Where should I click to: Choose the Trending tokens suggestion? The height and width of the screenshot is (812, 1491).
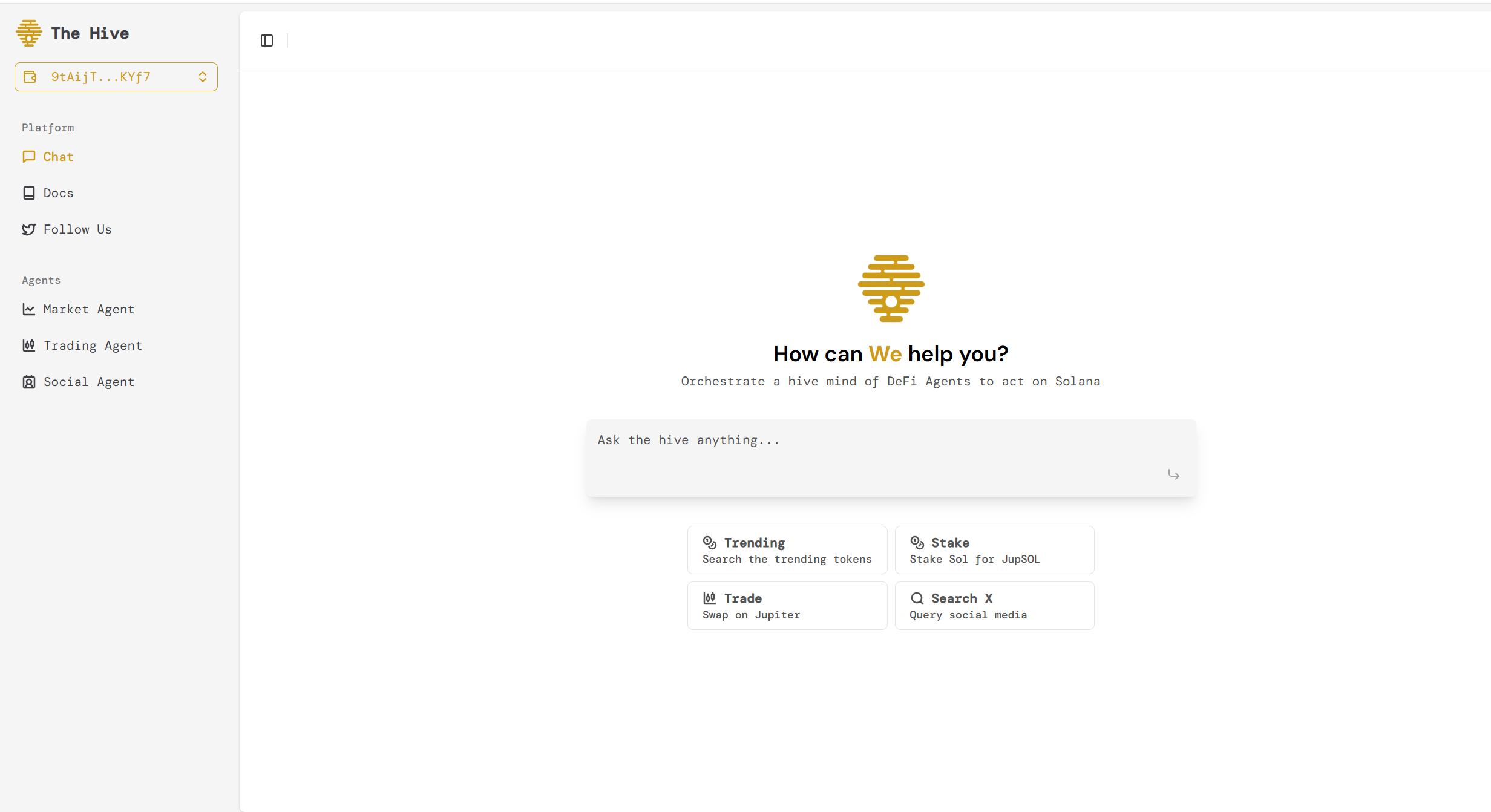[787, 550]
